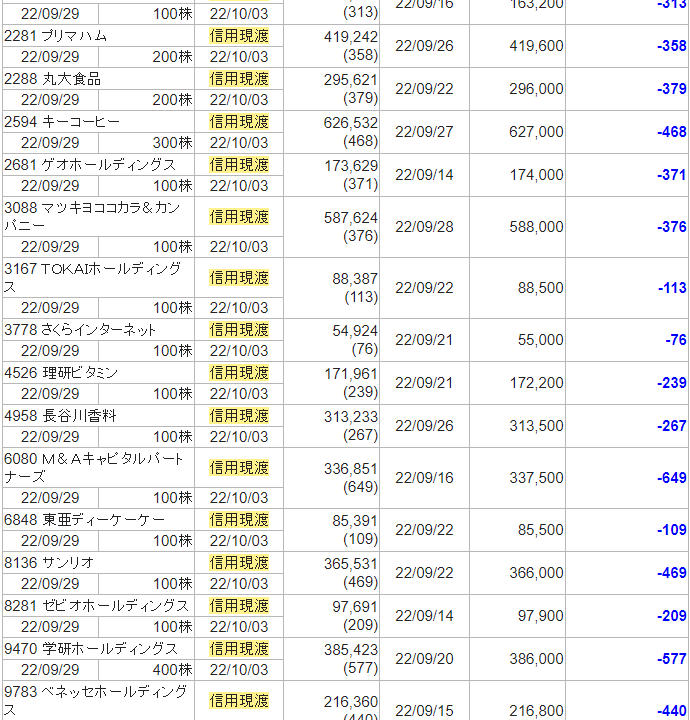
Task: Click the 587,624 settlement amount cell
Action: pos(351,217)
